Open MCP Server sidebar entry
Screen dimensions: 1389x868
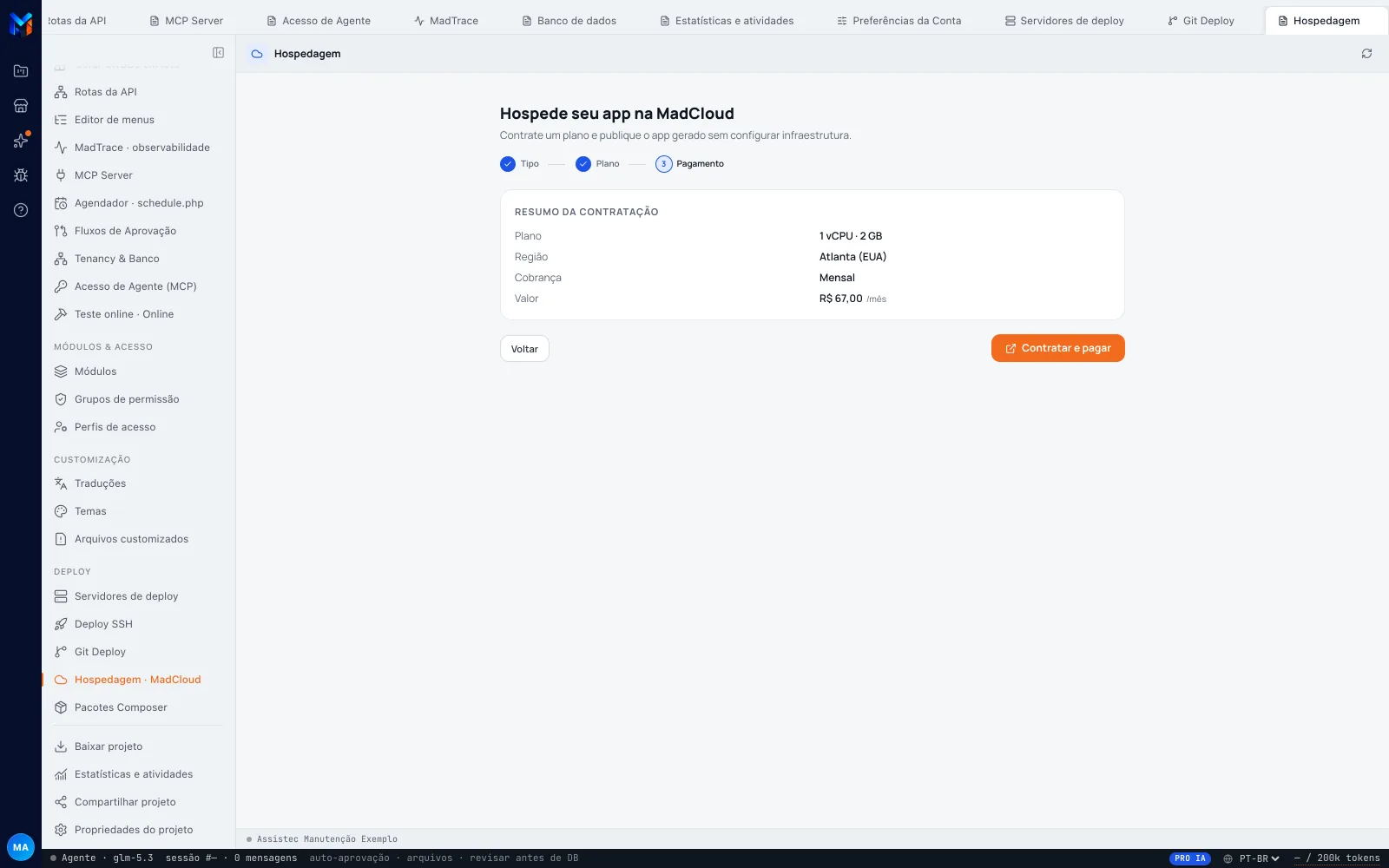[139, 175]
